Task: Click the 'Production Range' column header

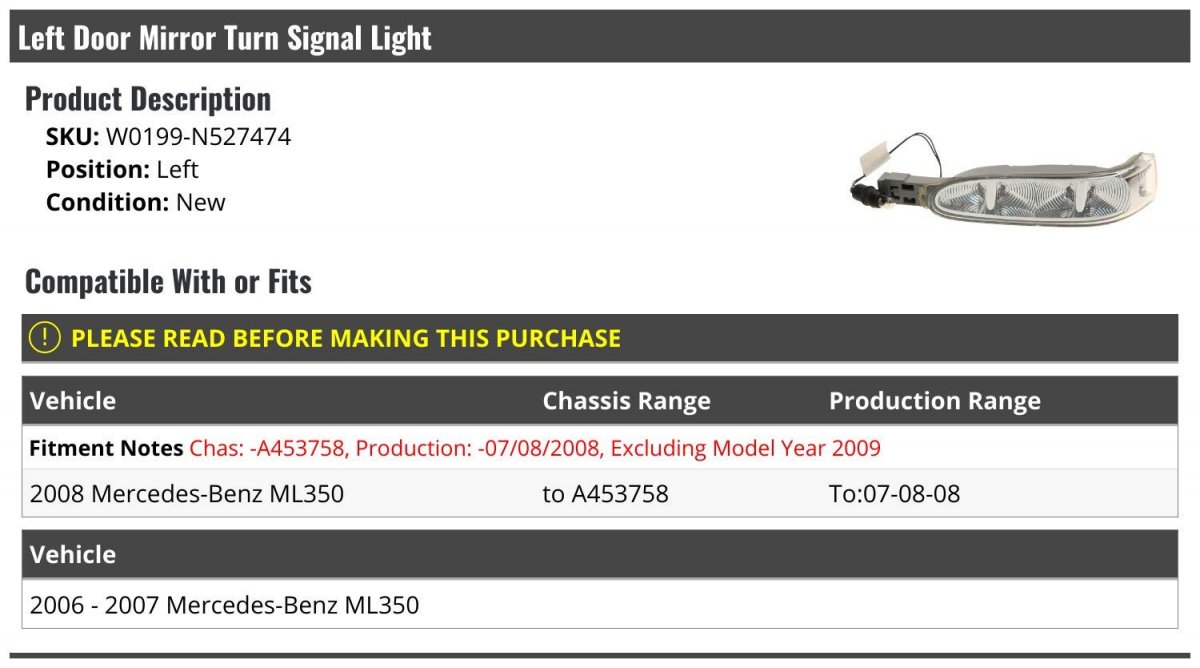Action: coord(934,401)
